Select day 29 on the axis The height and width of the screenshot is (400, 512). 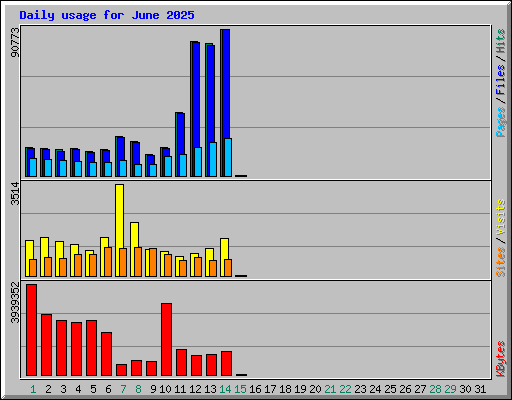[x=450, y=389]
